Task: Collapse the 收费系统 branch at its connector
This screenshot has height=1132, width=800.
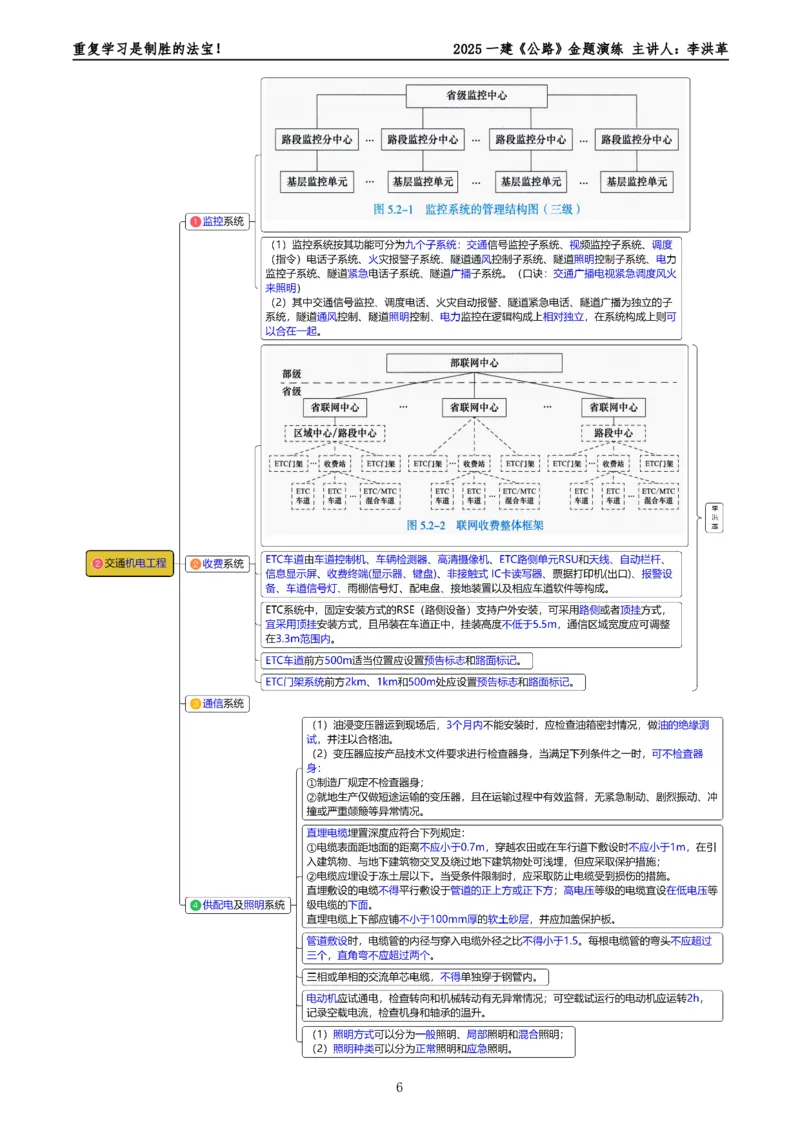Action: point(253,564)
